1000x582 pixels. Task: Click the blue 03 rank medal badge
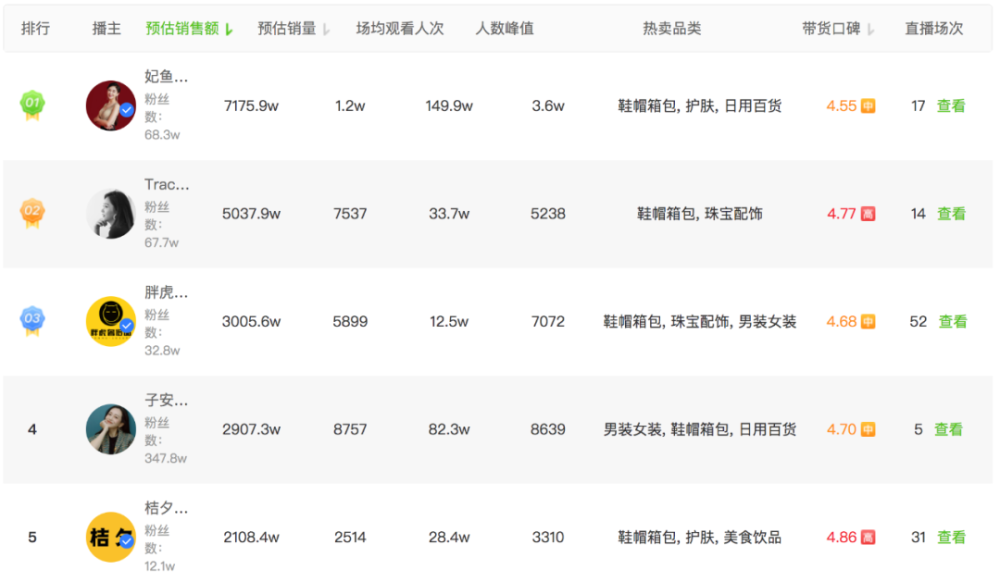[x=32, y=320]
